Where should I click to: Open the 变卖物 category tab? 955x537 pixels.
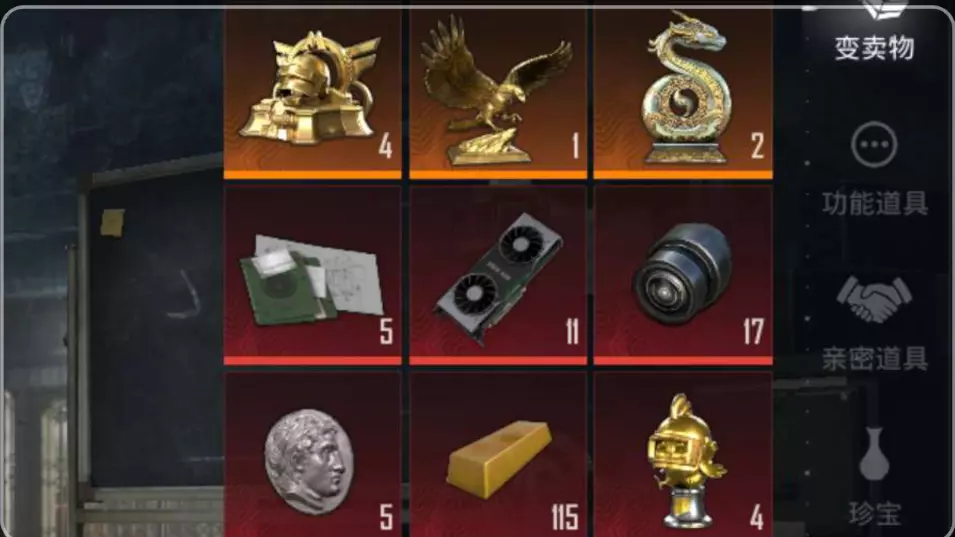[874, 48]
